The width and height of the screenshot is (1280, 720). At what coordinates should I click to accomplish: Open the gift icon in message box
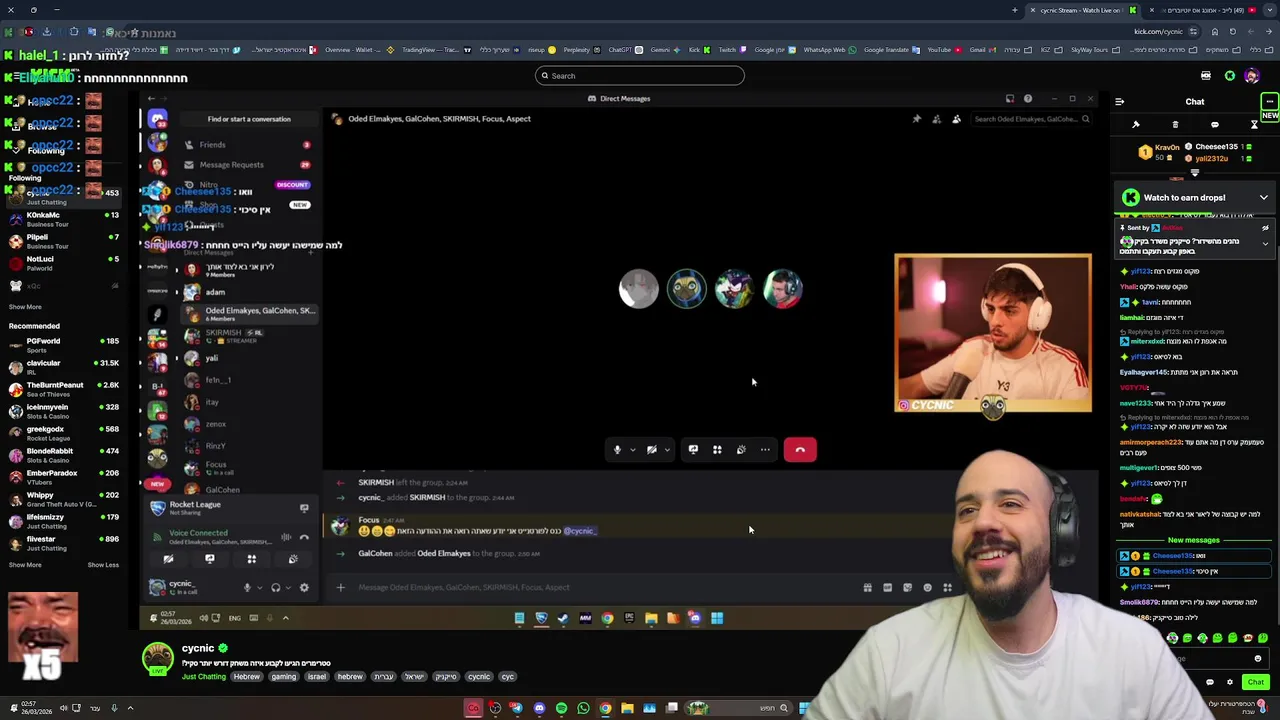[867, 588]
